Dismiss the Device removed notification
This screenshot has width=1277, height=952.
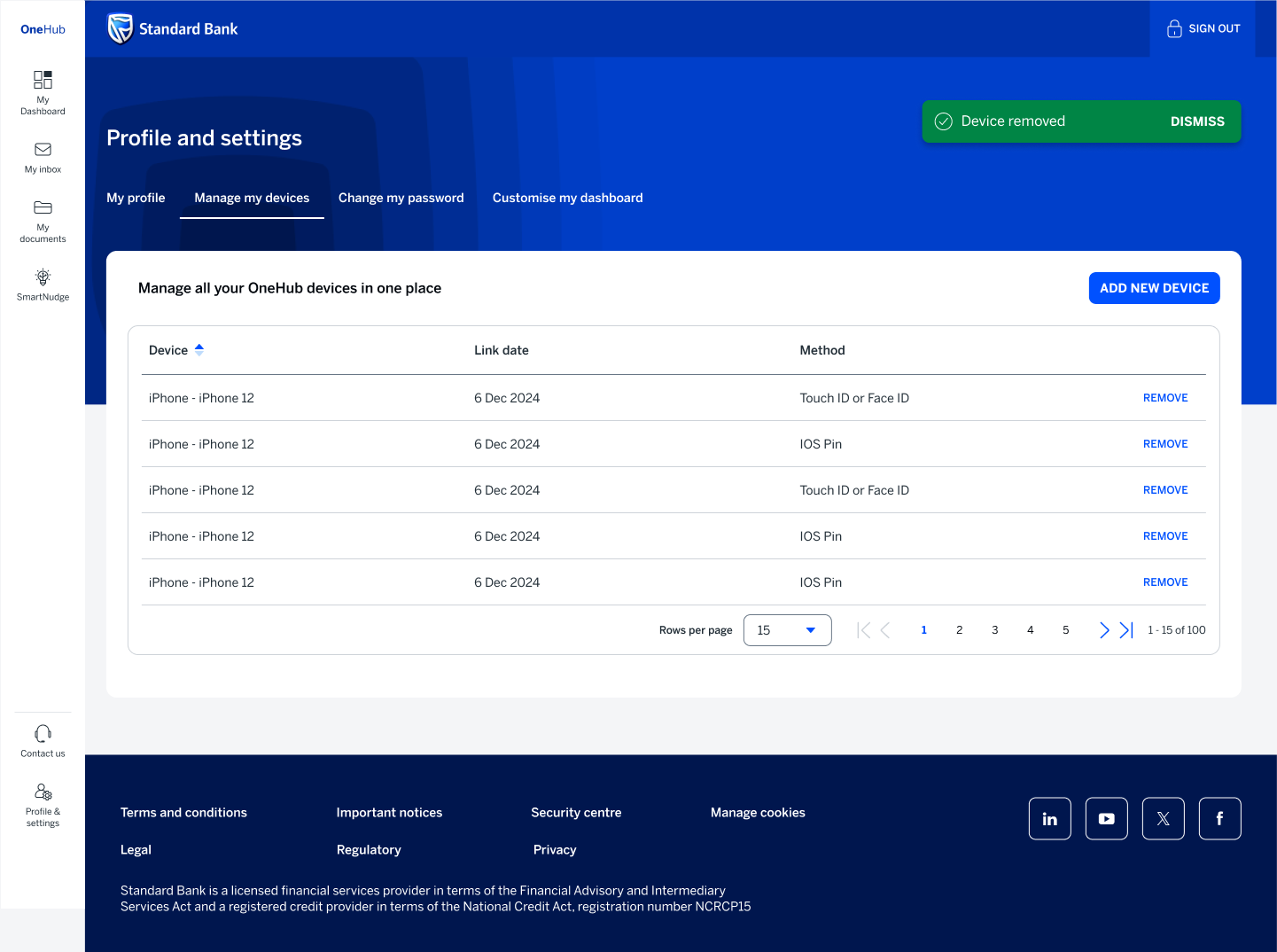coord(1196,121)
